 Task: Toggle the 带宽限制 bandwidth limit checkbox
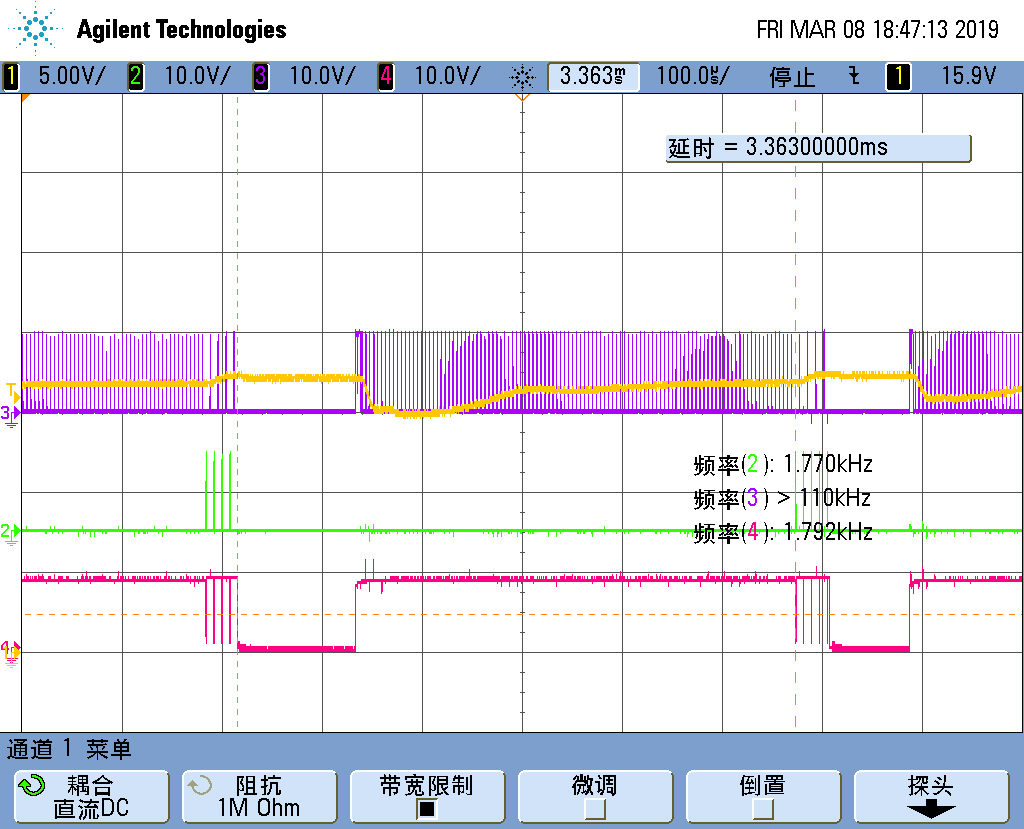(x=426, y=809)
